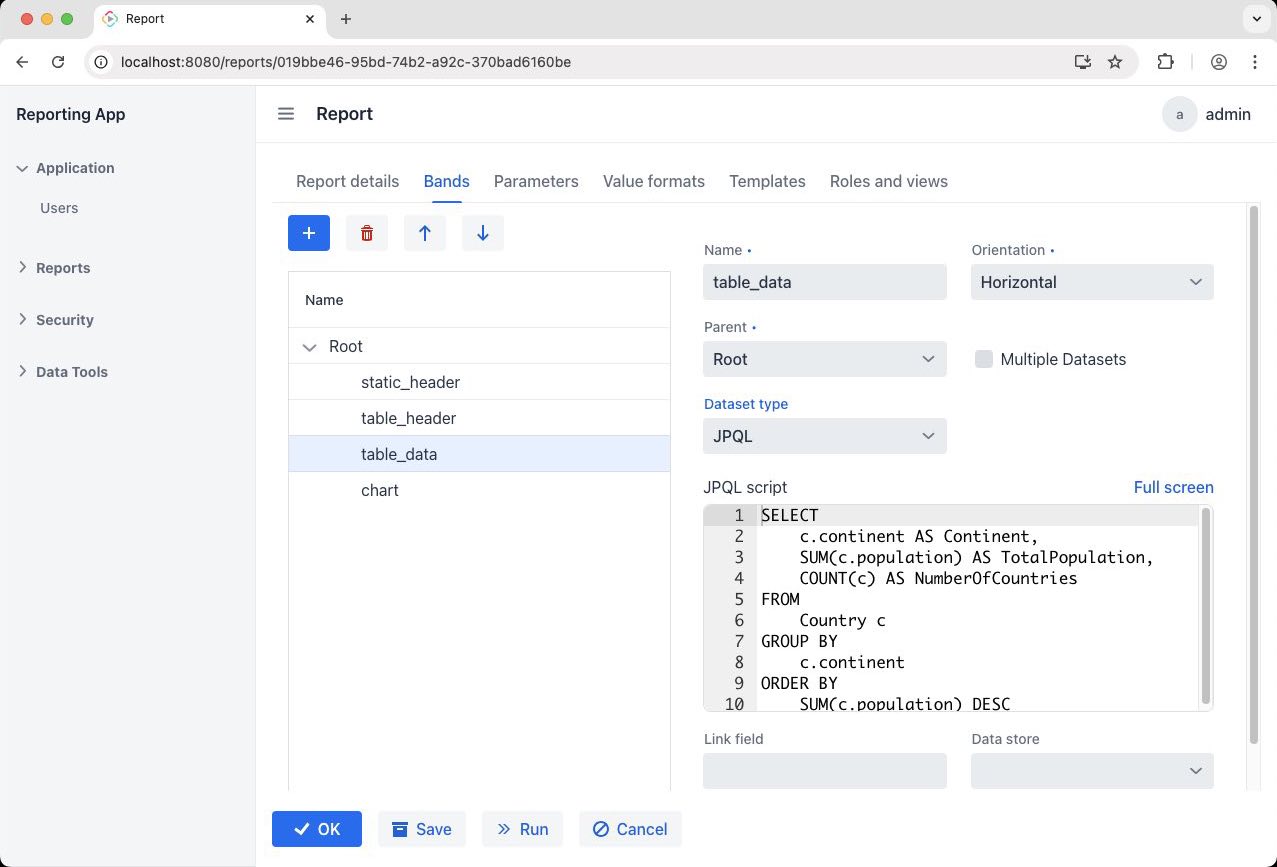Select the Bands tab

(446, 181)
